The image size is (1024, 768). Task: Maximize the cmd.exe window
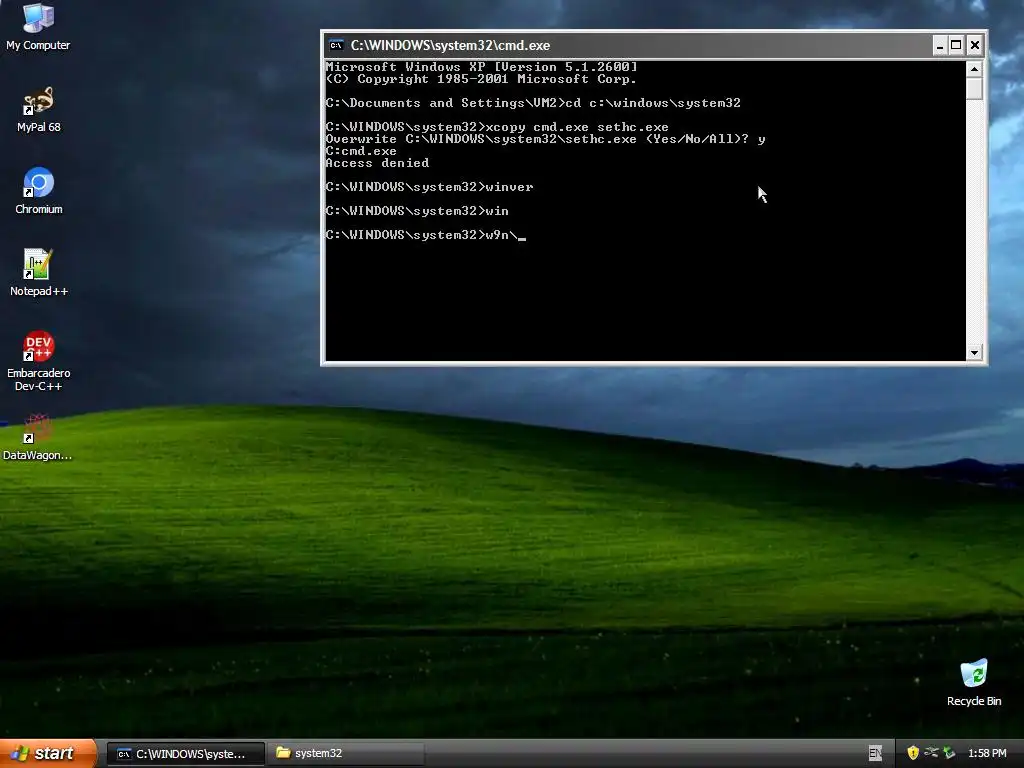956,45
